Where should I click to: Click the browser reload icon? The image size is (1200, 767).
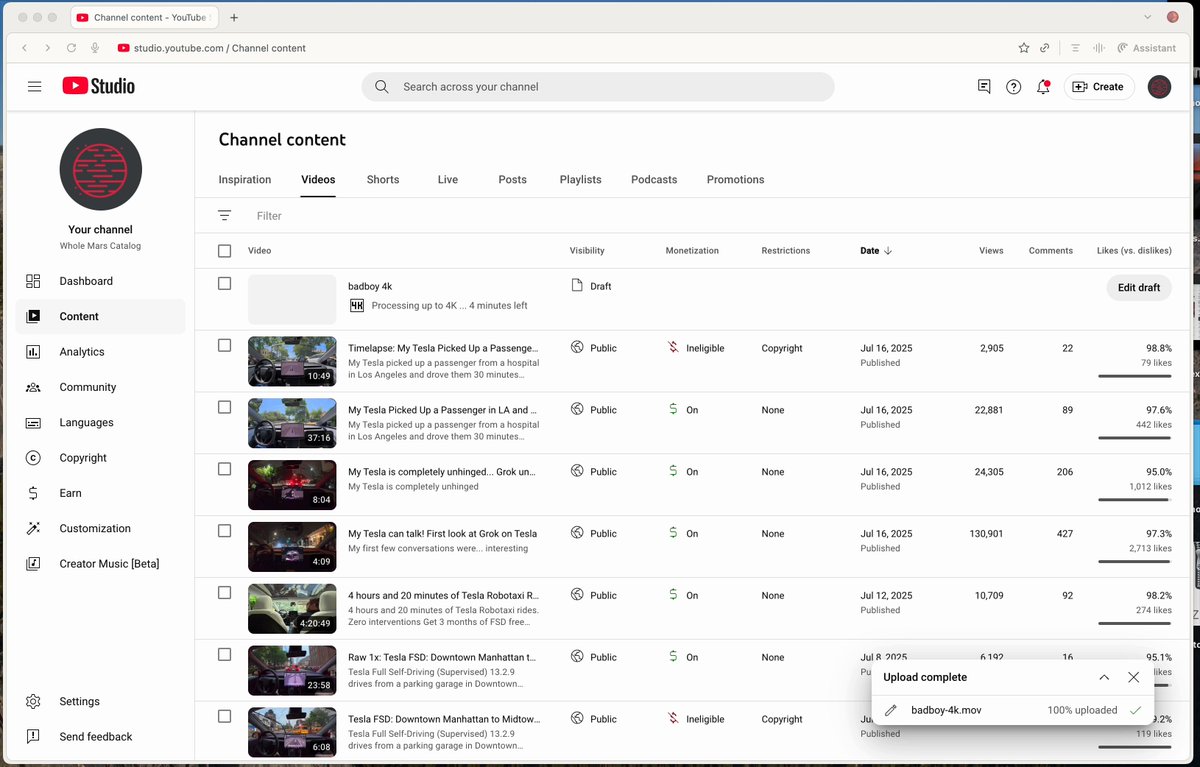pos(71,48)
